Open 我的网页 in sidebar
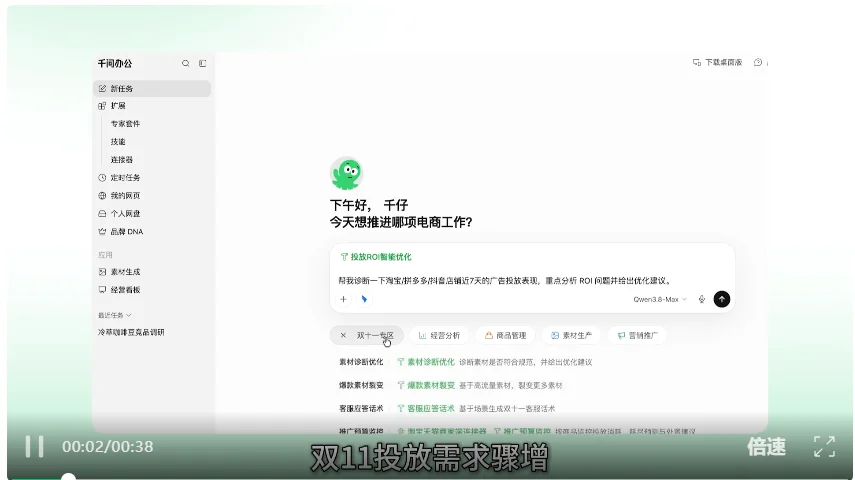855x480 pixels. pyautogui.click(x=119, y=196)
